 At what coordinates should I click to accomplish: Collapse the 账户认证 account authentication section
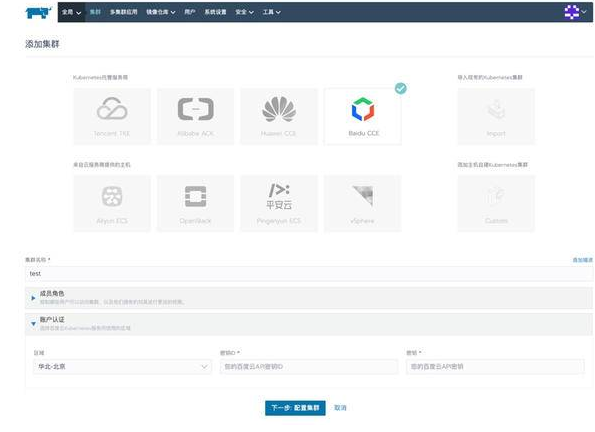tap(309, 324)
